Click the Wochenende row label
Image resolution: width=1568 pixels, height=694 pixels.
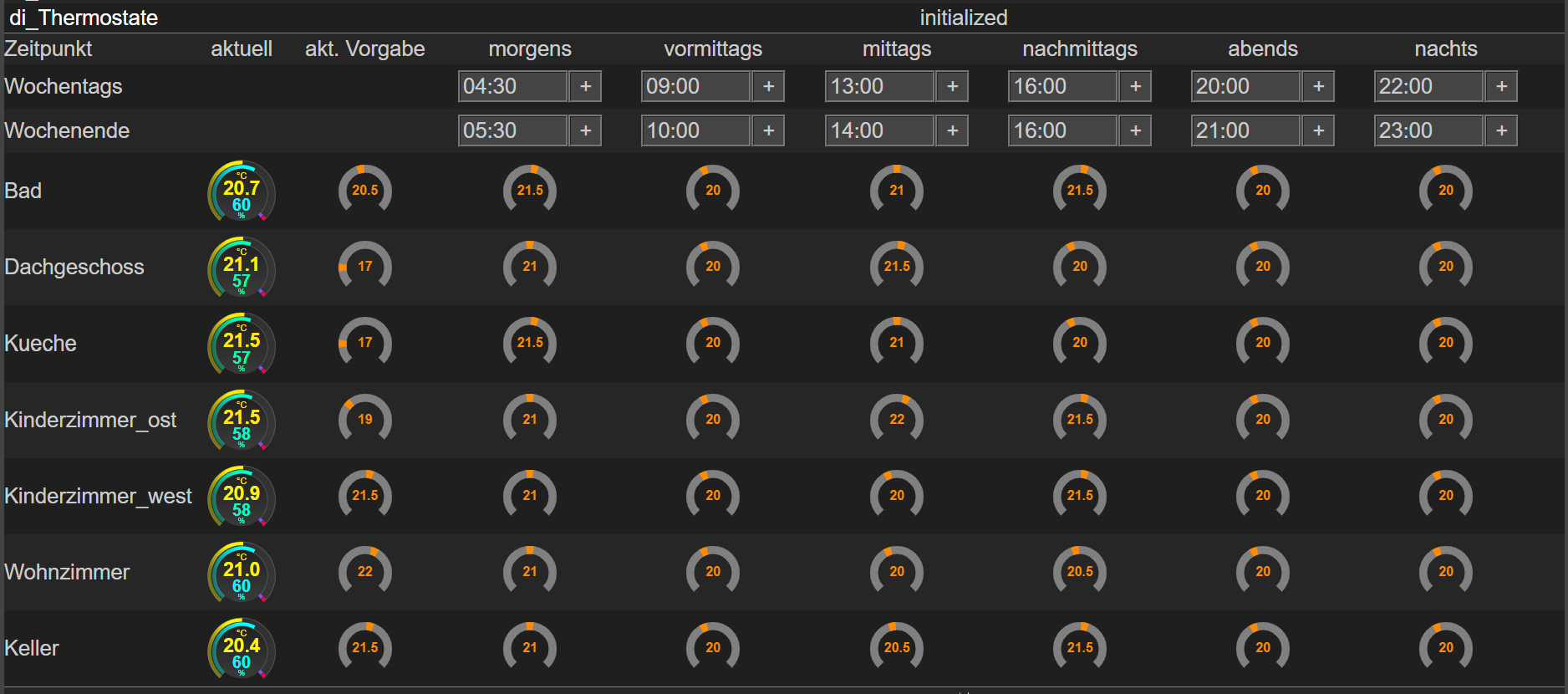pyautogui.click(x=67, y=130)
